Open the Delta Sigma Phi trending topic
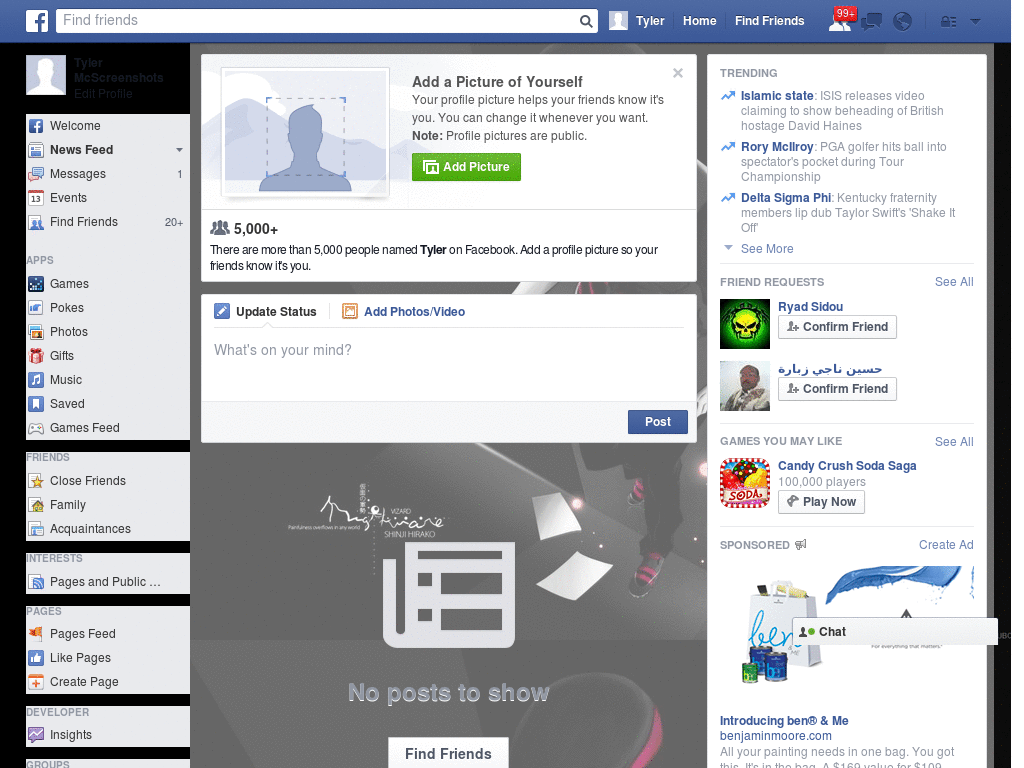Screen dimensions: 1024x768 [786, 198]
